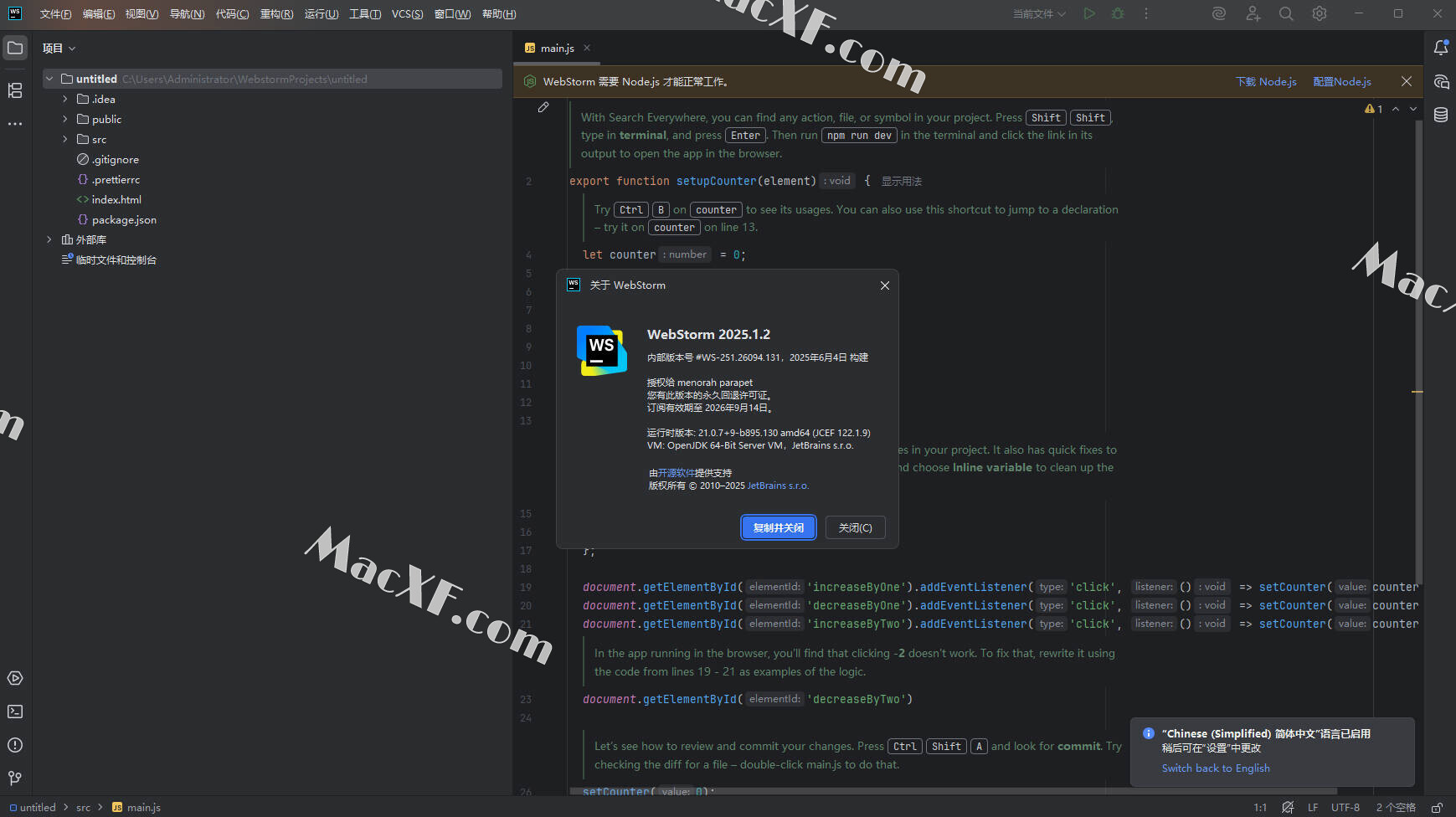
Task: Click Switch back to English link
Action: (1216, 768)
